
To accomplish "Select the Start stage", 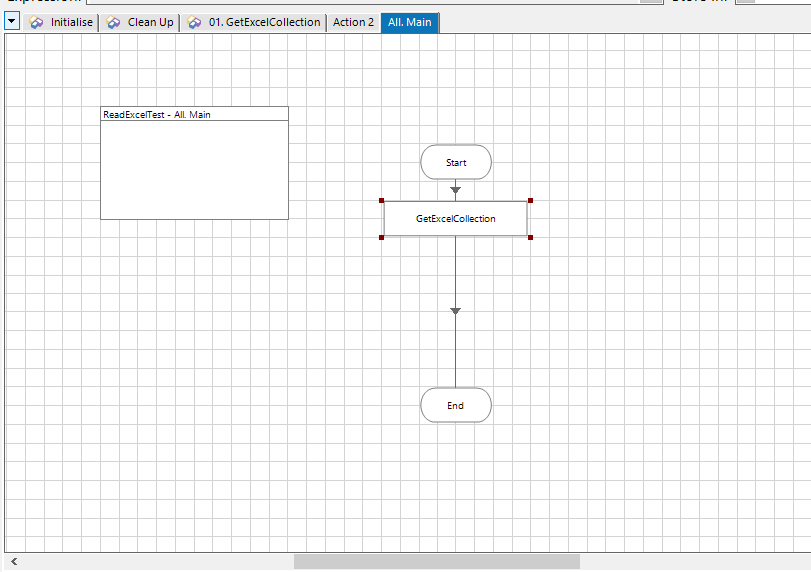I will click(456, 162).
